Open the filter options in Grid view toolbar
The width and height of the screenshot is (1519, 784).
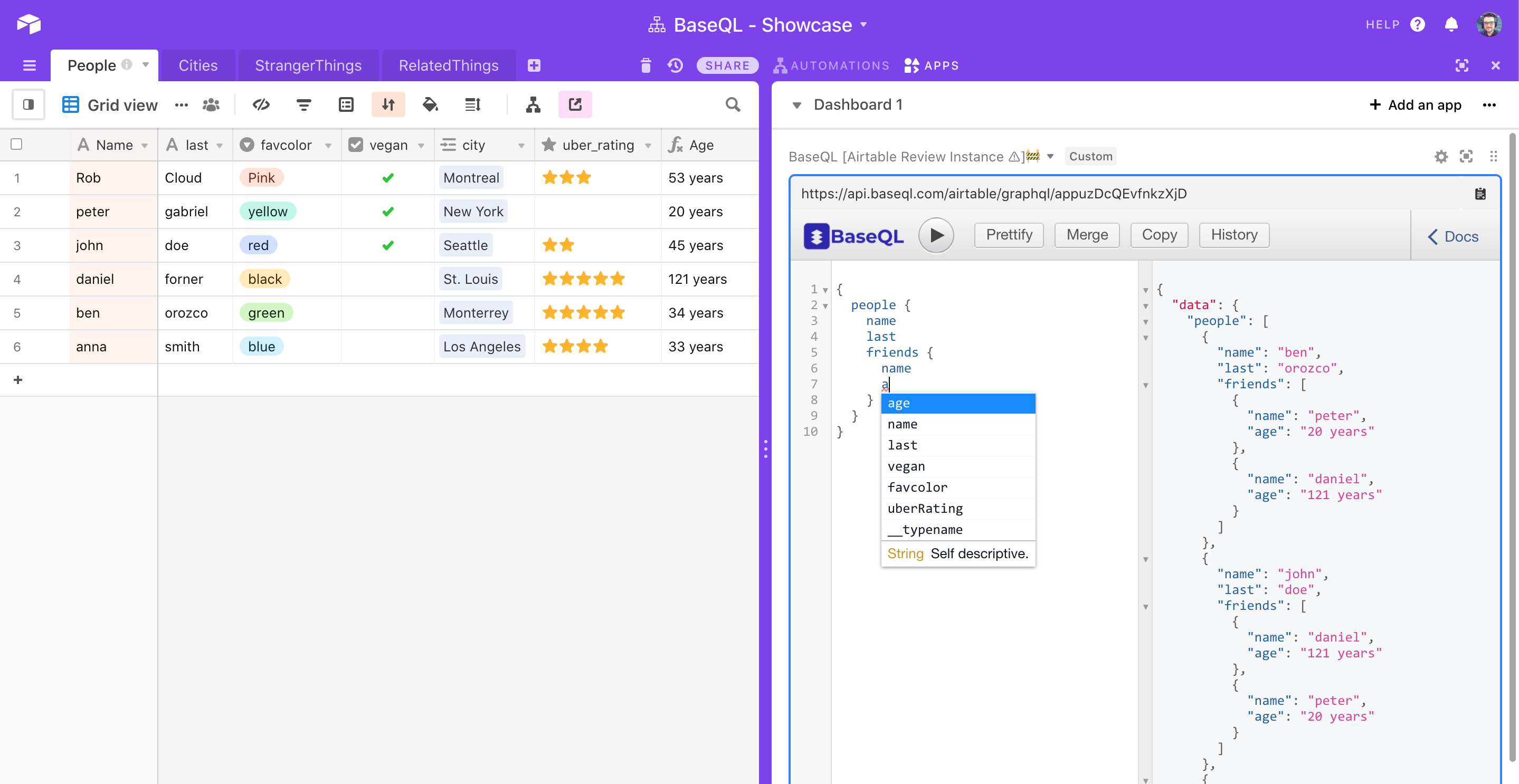point(303,104)
